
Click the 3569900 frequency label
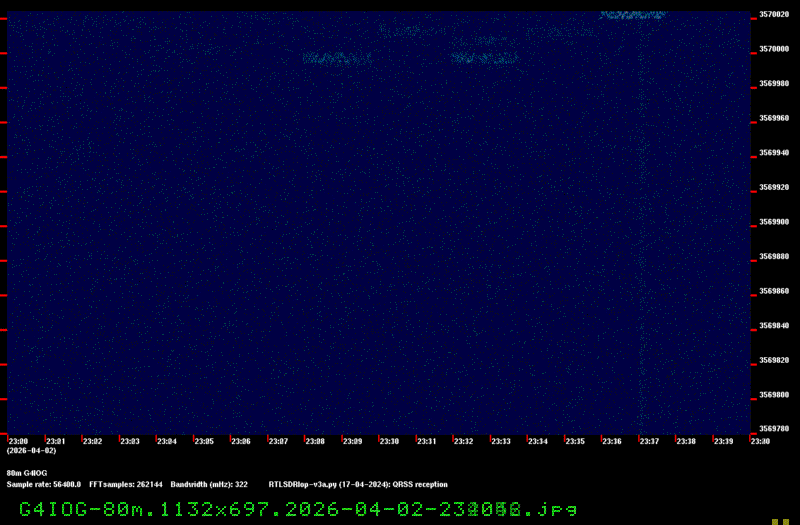point(774,222)
